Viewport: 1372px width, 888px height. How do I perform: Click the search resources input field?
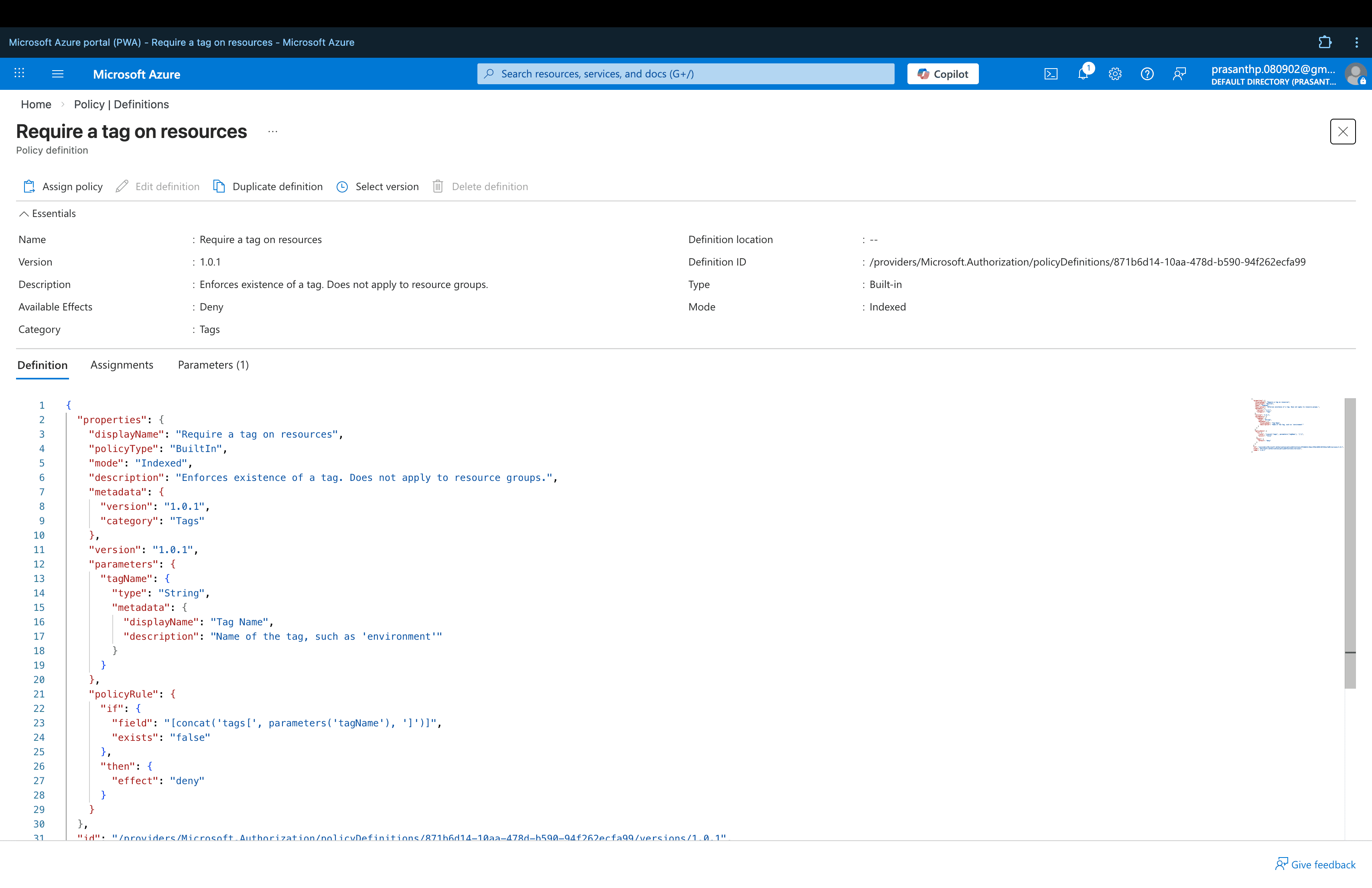coord(686,74)
